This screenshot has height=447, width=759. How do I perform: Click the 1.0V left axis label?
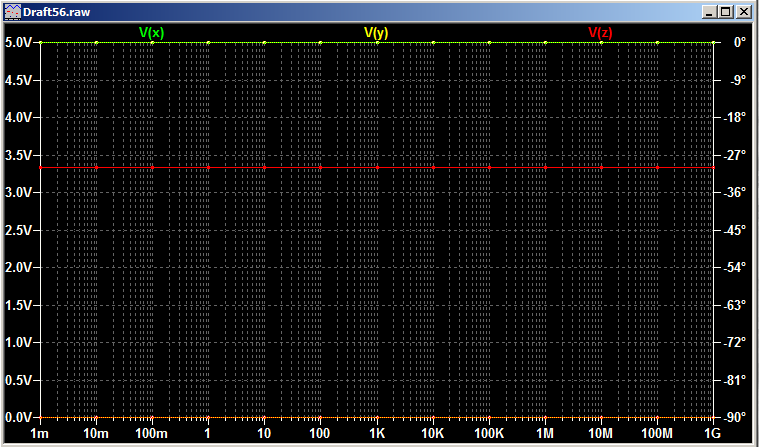19,342
